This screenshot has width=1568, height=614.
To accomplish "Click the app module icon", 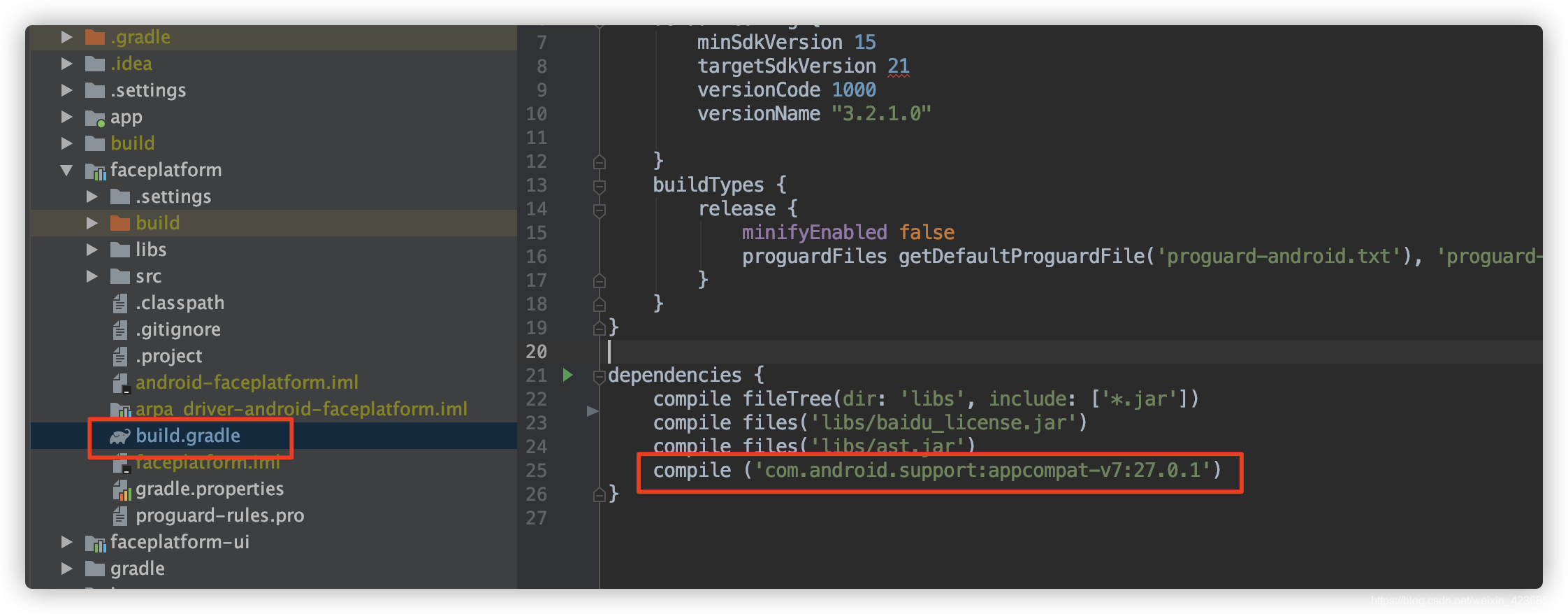I will point(95,117).
